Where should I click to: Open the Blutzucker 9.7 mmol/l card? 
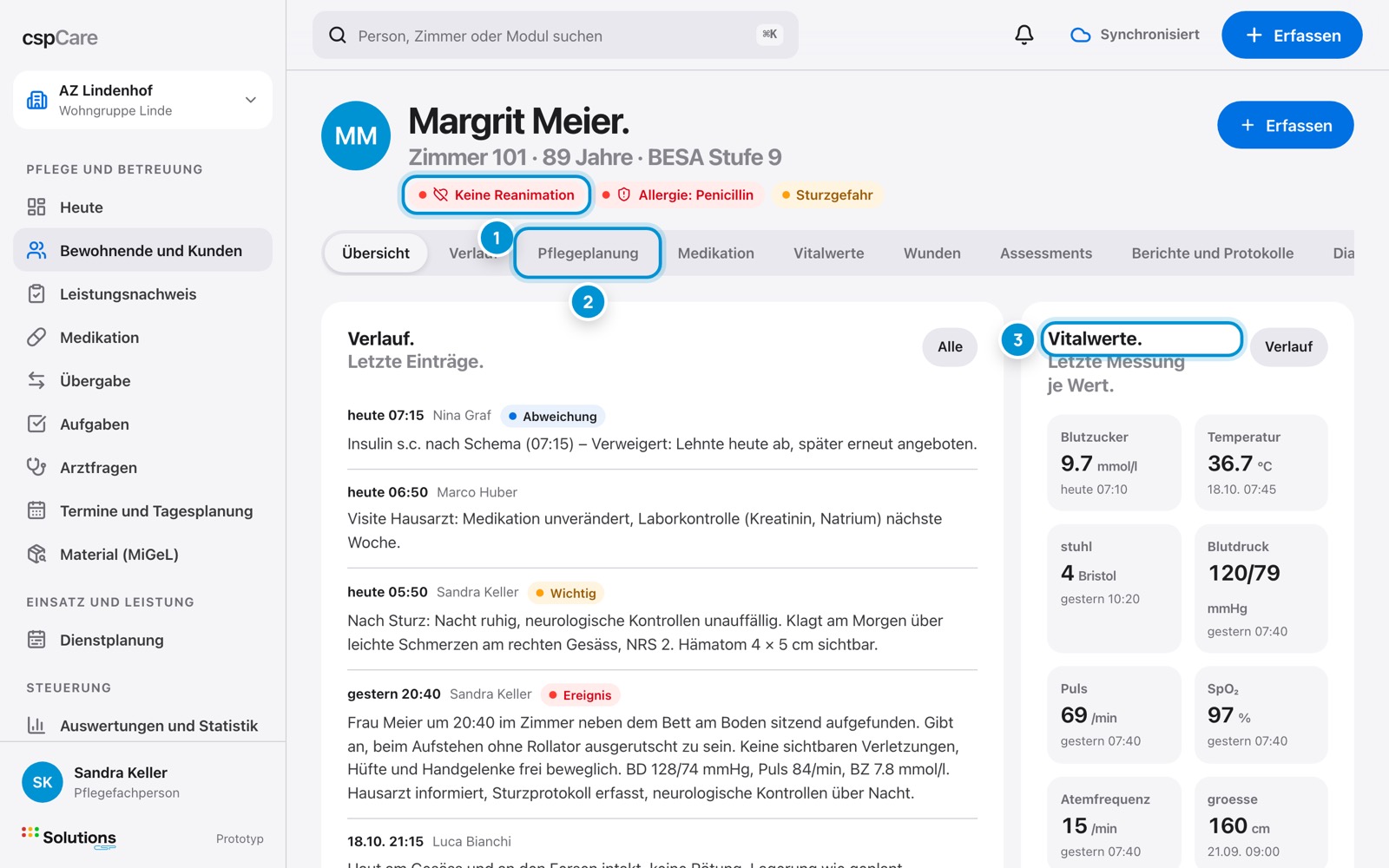point(1114,462)
